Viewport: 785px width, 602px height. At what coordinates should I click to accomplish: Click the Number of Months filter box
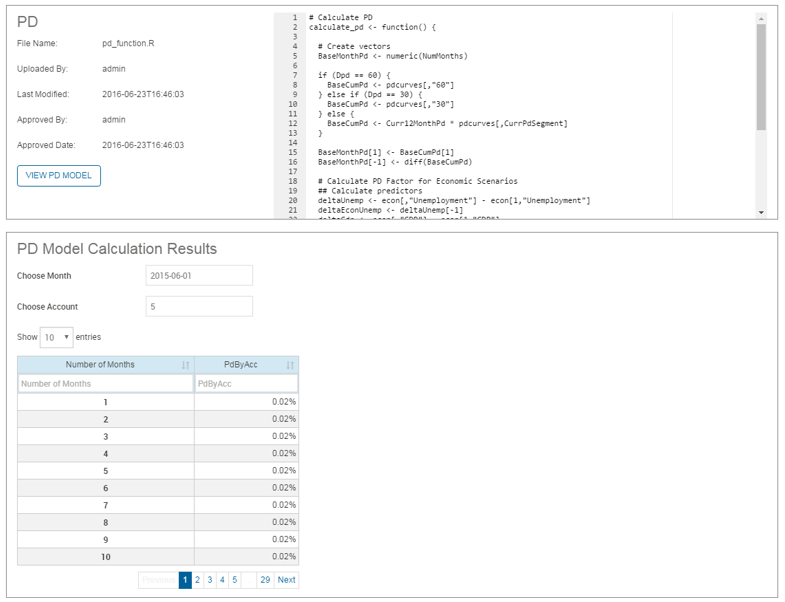(105, 383)
